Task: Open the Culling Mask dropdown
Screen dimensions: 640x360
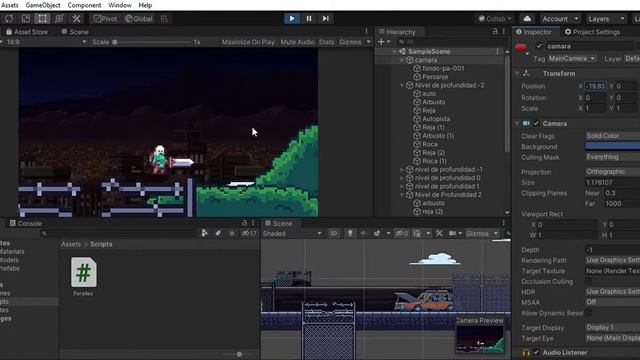Action: (612, 157)
